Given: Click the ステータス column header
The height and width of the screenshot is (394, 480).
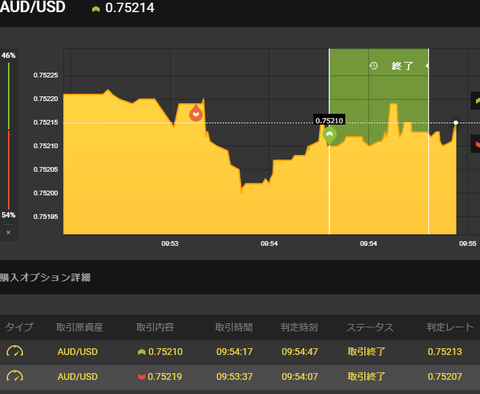Looking at the screenshot, I should coord(370,327).
